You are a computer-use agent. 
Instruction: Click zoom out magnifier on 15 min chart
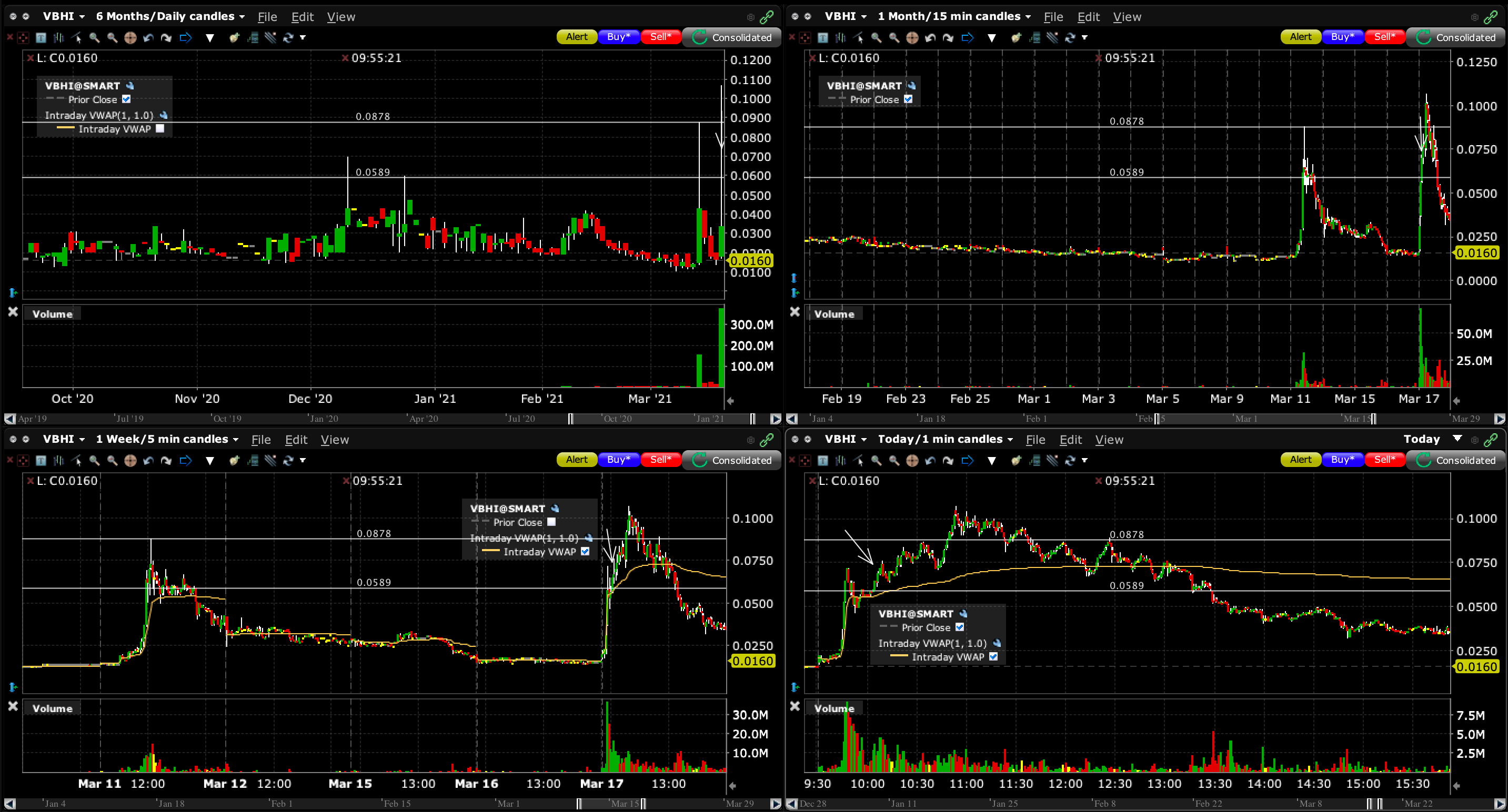pos(894,38)
